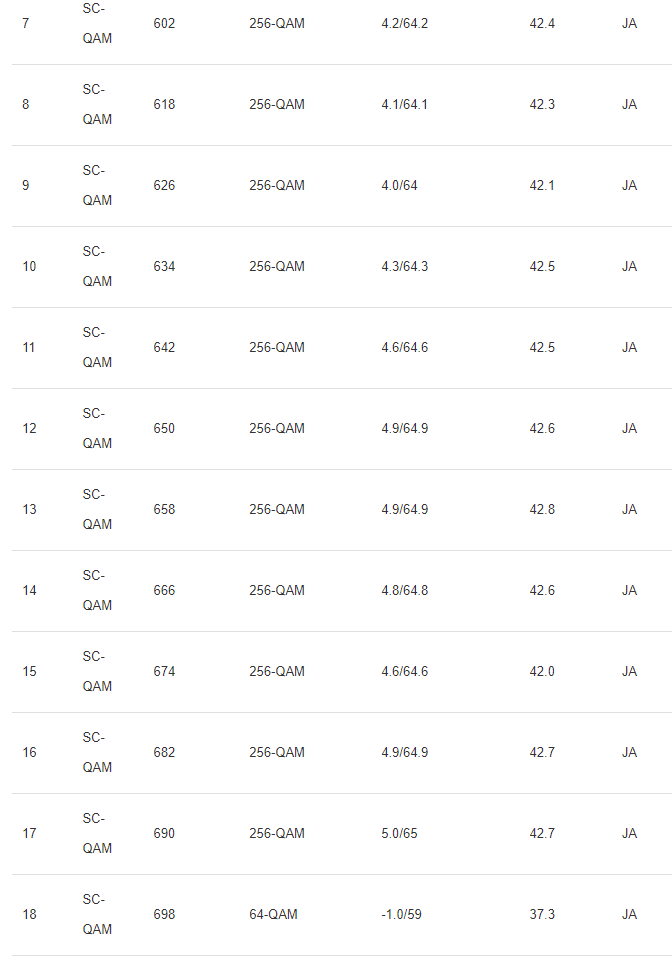Click the frequency value 642
This screenshot has width=672, height=963.
(164, 347)
